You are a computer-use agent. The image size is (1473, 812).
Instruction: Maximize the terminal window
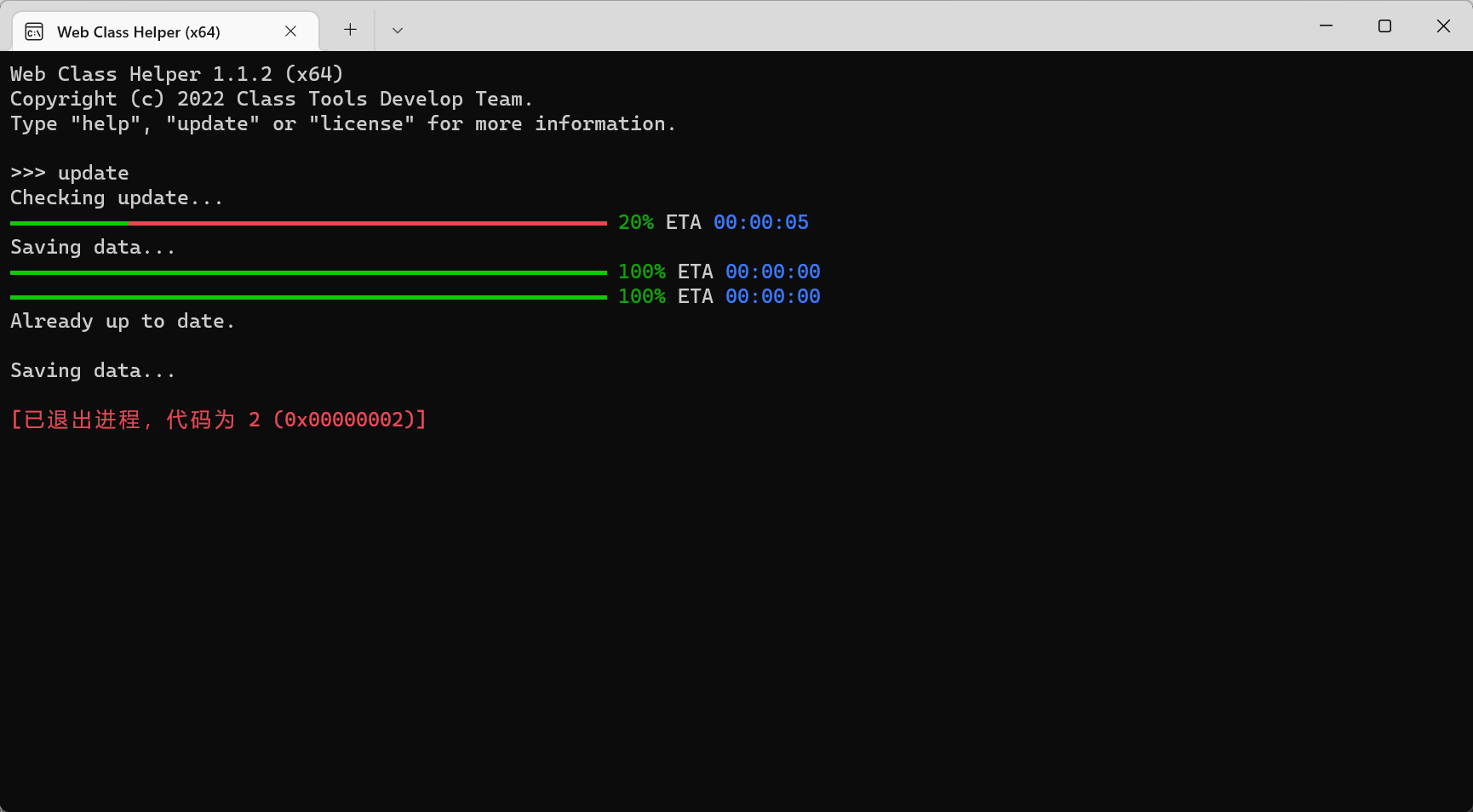coord(1384,26)
